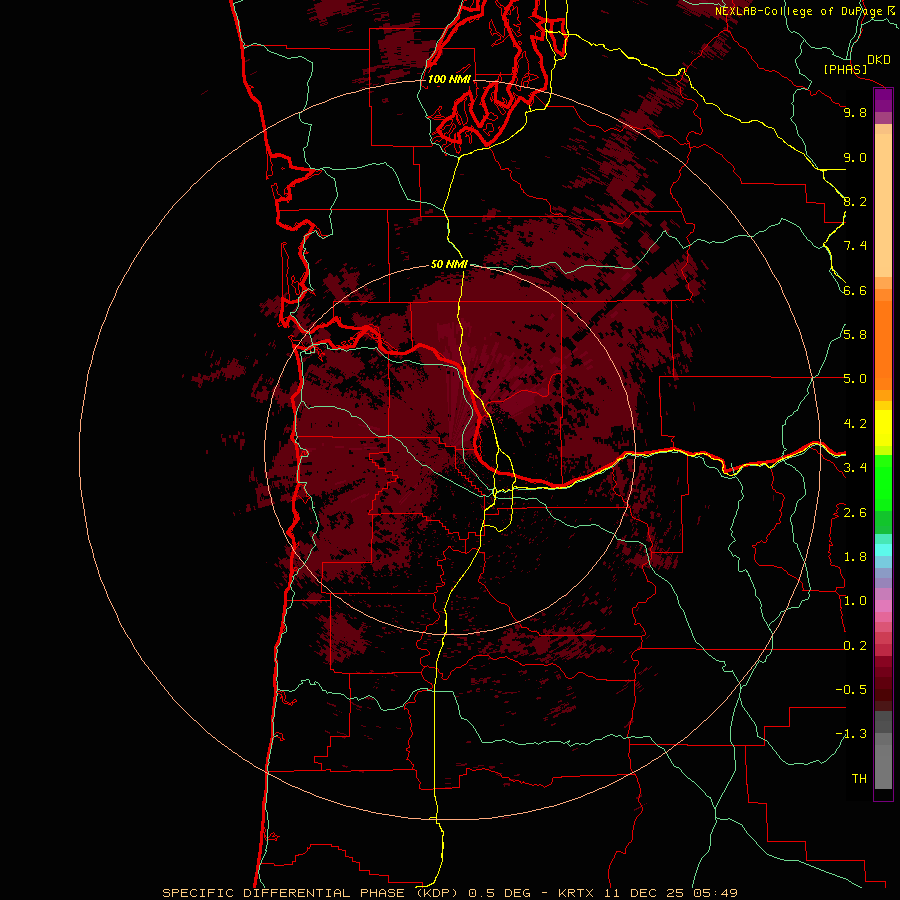Click the 4.2 value on the scale
The width and height of the screenshot is (900, 900).
(855, 424)
